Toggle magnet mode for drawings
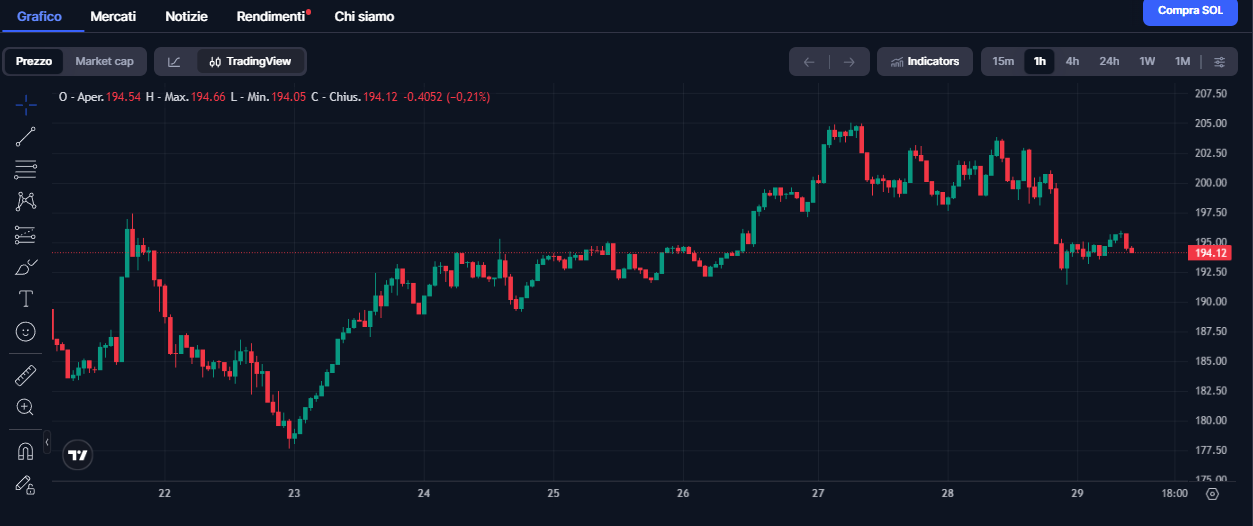 (x=26, y=451)
